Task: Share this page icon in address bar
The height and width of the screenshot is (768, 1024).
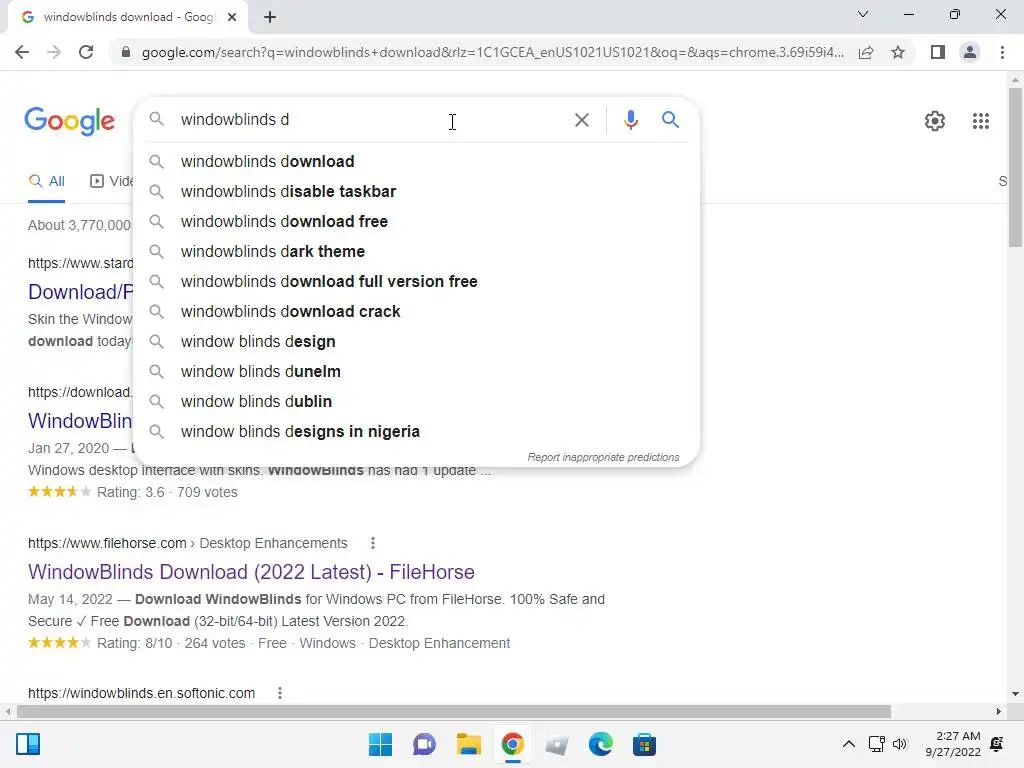Action: (x=866, y=52)
